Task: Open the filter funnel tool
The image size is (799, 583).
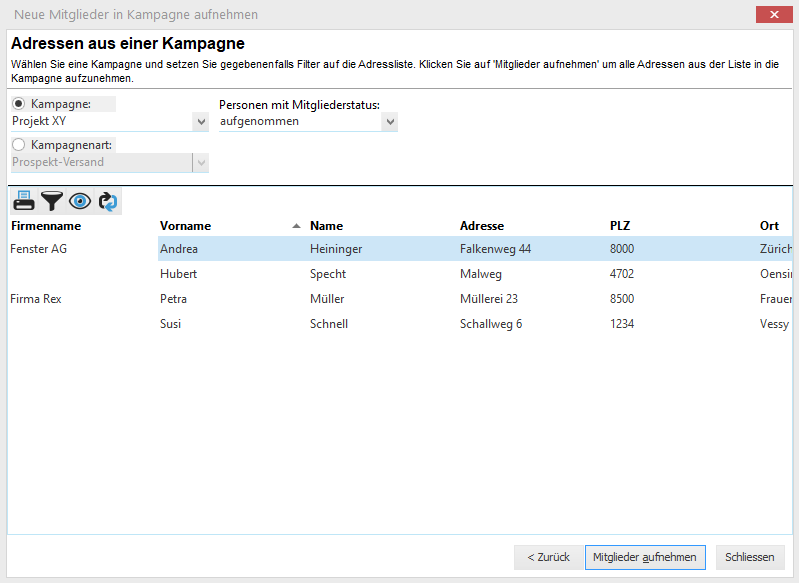Action: (x=52, y=201)
